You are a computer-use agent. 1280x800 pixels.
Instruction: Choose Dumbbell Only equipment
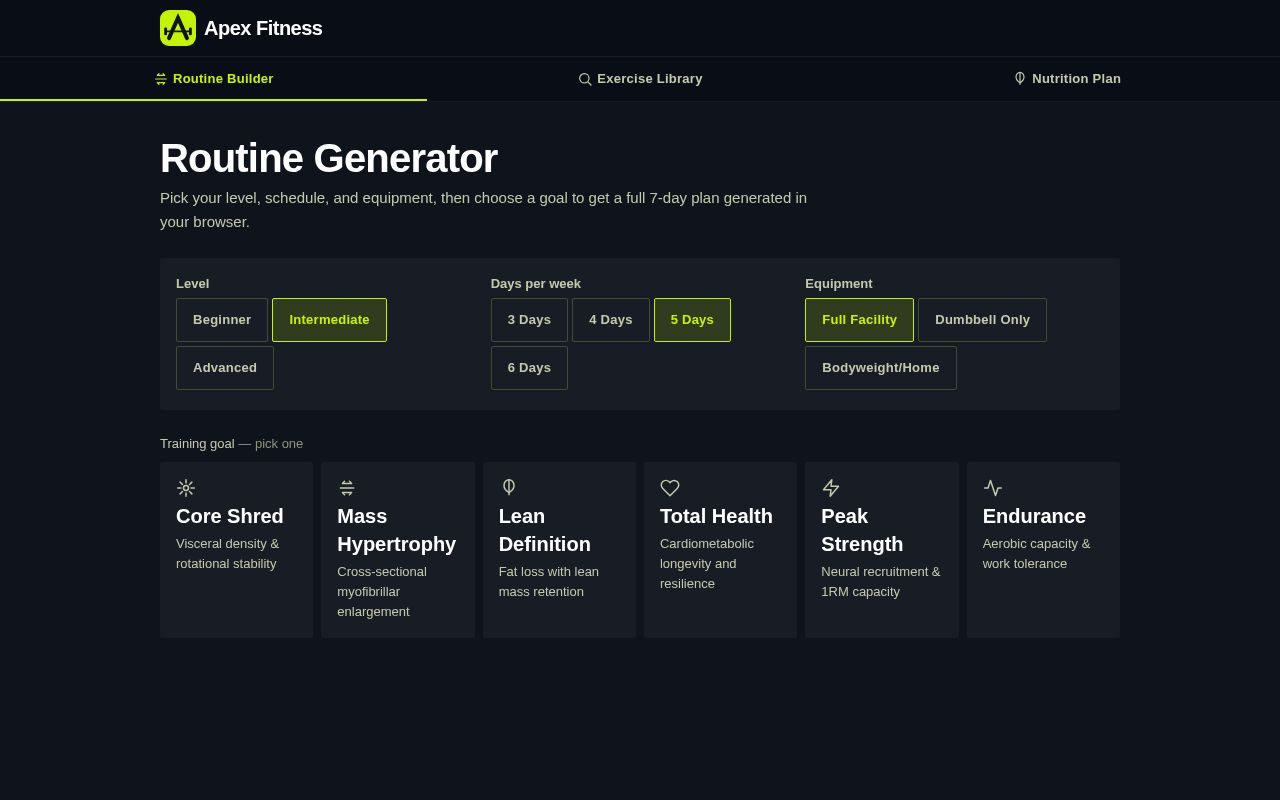click(x=982, y=320)
